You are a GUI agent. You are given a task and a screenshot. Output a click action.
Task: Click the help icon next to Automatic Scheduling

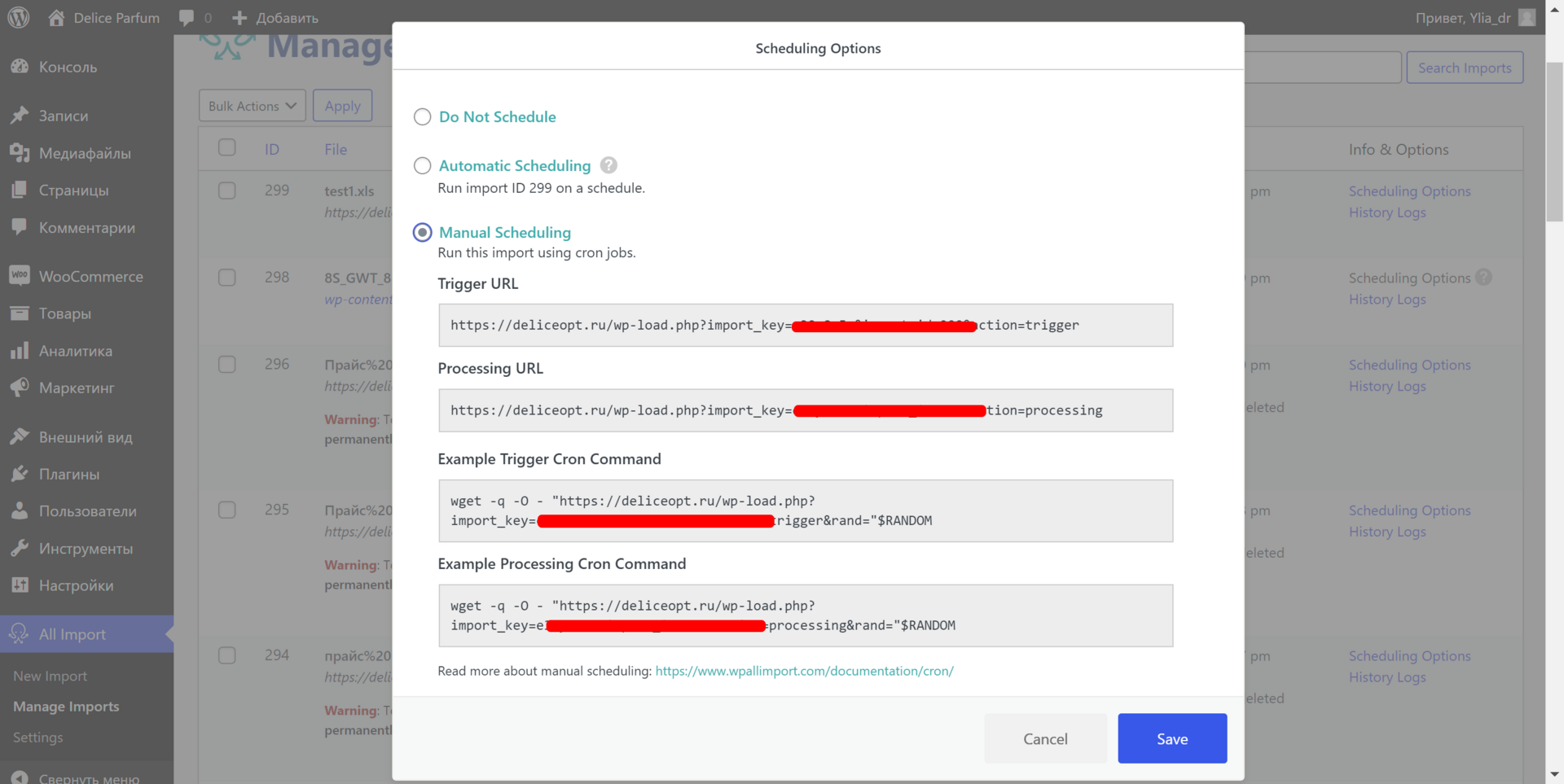pos(608,165)
